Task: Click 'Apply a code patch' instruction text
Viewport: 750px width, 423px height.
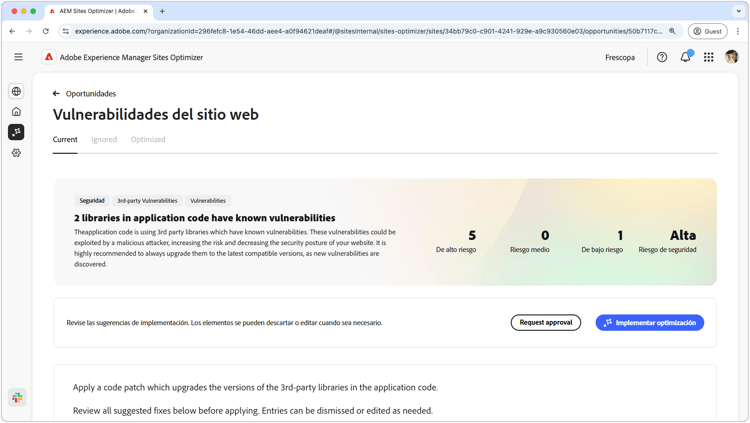Action: click(255, 388)
